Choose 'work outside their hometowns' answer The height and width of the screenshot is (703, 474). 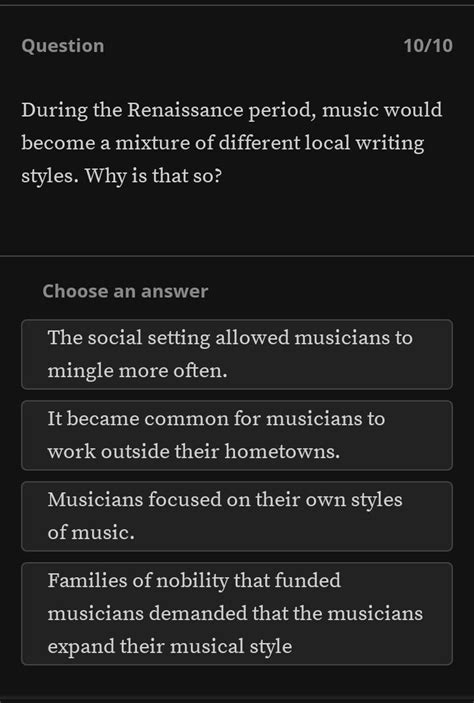point(237,435)
